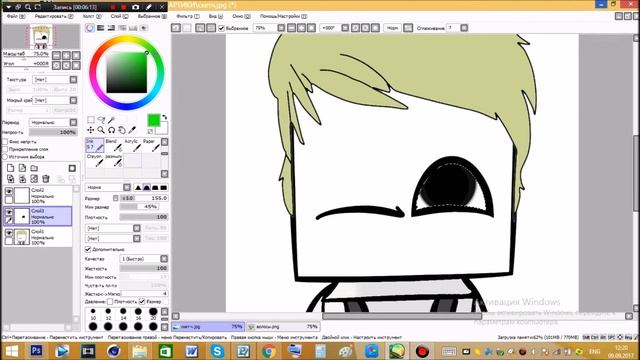Hide the bottom Слой1 layer
Image resolution: width=640 pixels, height=360 pixels.
point(9,232)
